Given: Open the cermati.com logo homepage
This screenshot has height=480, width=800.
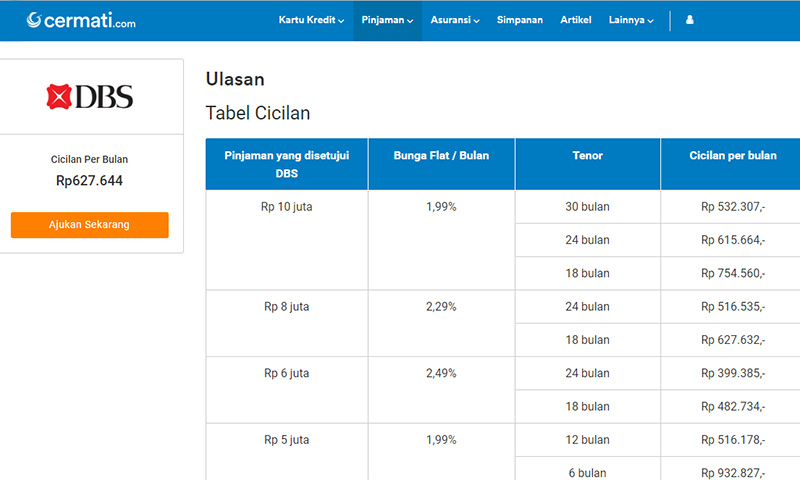Looking at the screenshot, I should pos(81,20).
